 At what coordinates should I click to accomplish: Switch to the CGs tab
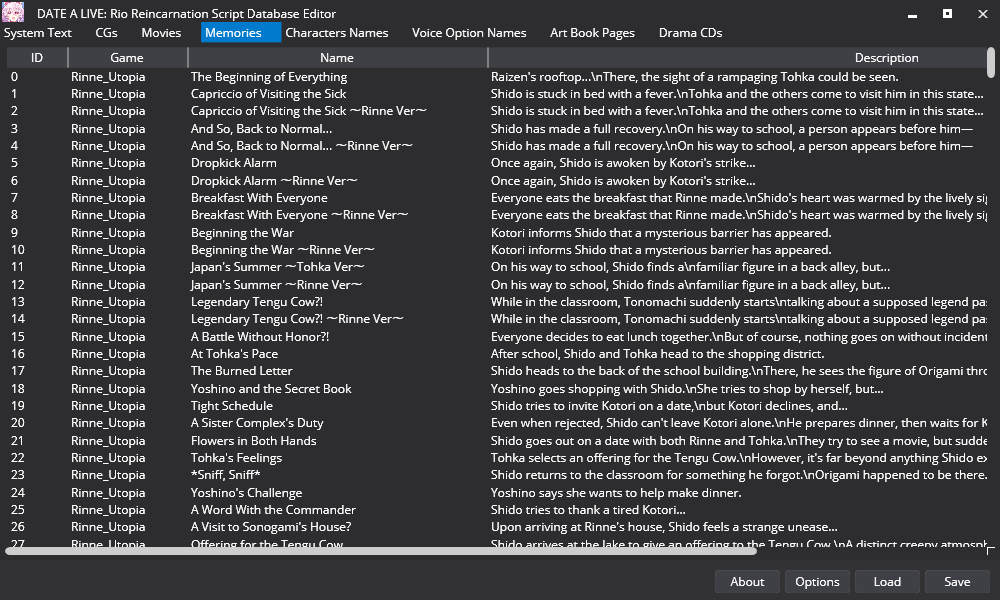(107, 33)
